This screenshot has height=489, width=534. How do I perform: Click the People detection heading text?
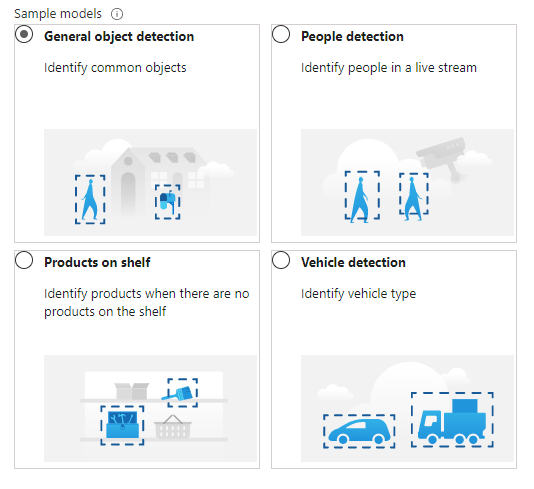tap(352, 36)
